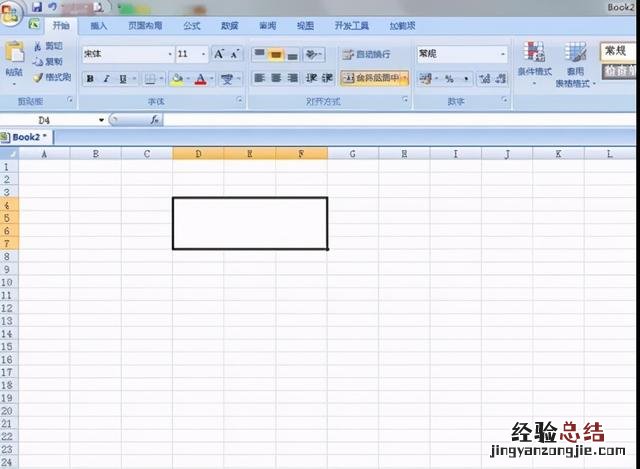Image resolution: width=640 pixels, height=469 pixels.
Task: Activate the Format Painter
Action: tap(52, 77)
